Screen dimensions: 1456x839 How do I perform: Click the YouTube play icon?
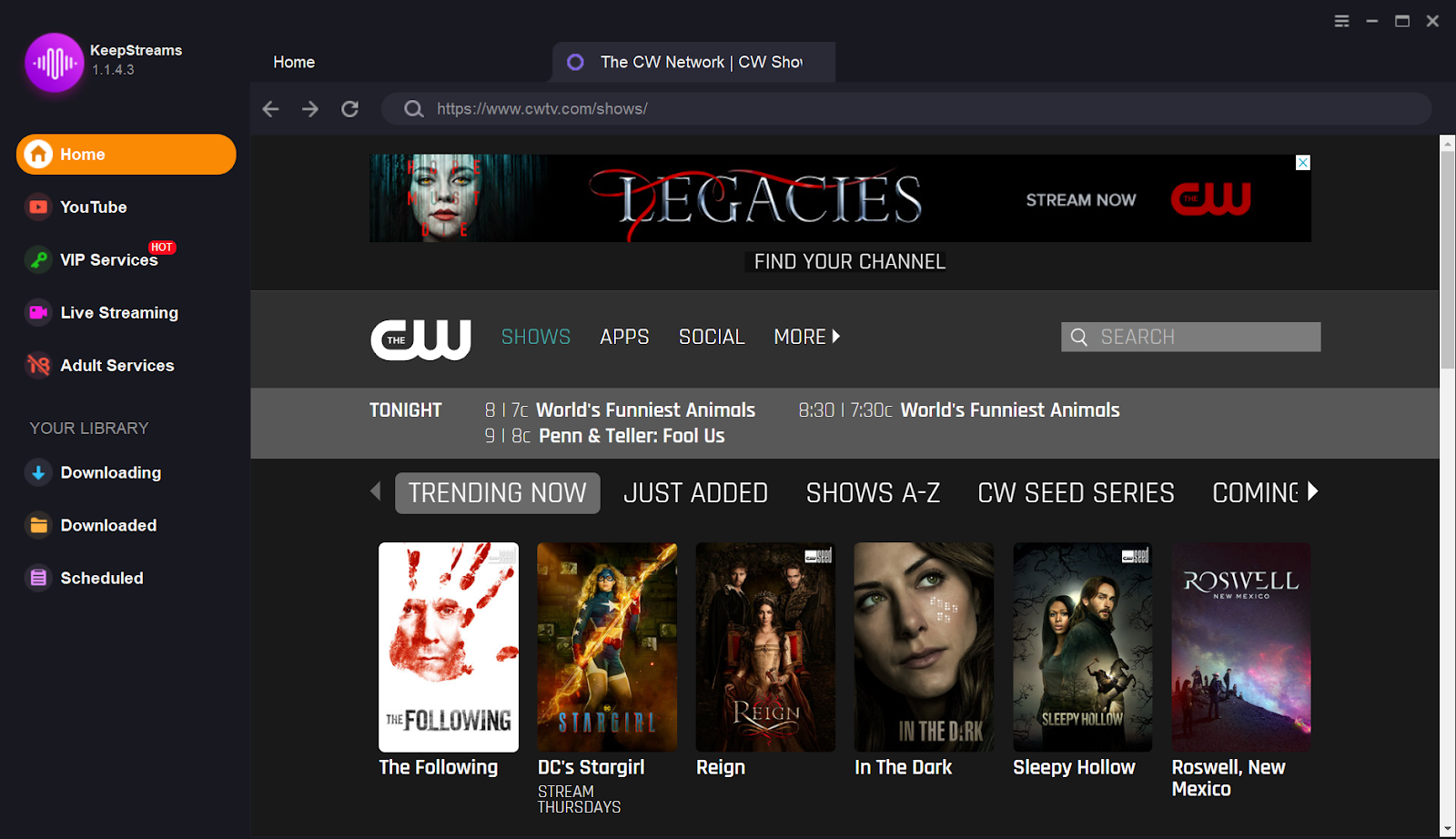pos(38,207)
